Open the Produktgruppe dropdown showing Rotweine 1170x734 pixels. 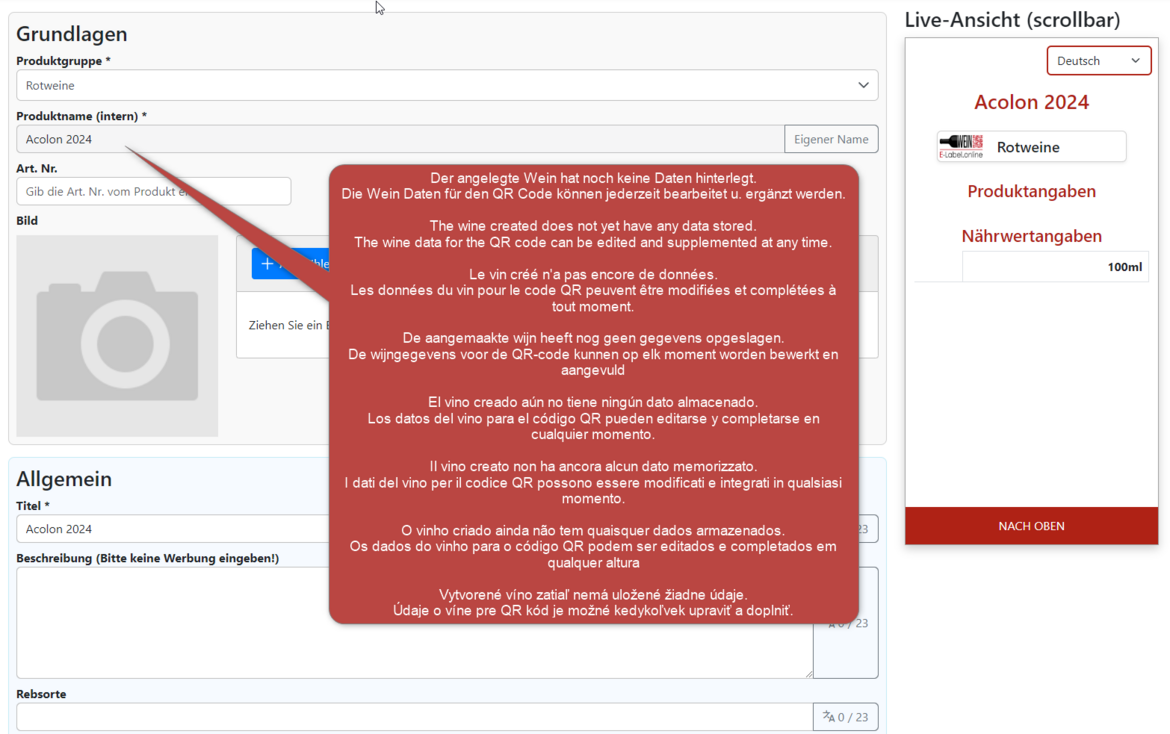pos(447,85)
